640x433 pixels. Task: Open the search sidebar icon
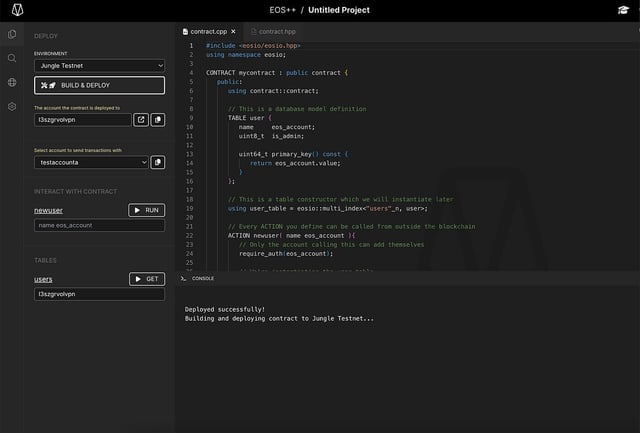click(12, 58)
